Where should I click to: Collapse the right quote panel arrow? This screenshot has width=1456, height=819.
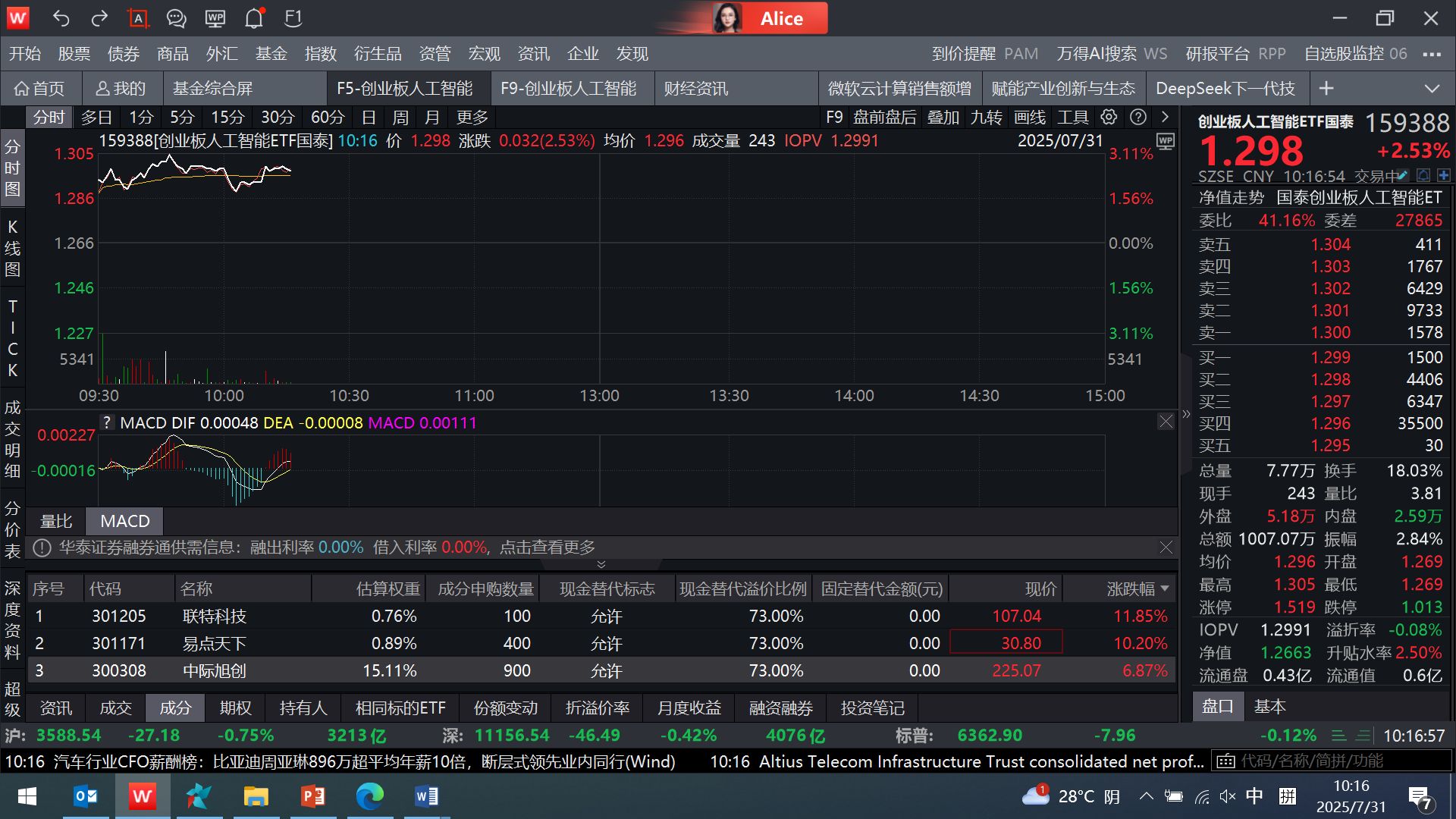click(x=1186, y=414)
